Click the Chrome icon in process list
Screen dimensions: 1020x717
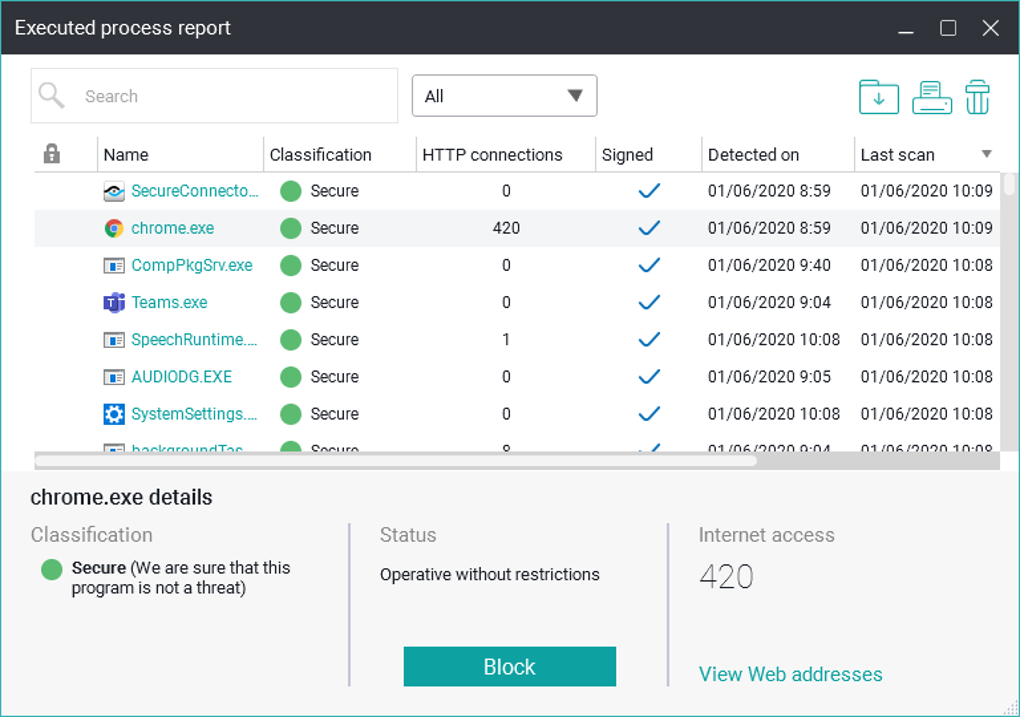tap(114, 228)
